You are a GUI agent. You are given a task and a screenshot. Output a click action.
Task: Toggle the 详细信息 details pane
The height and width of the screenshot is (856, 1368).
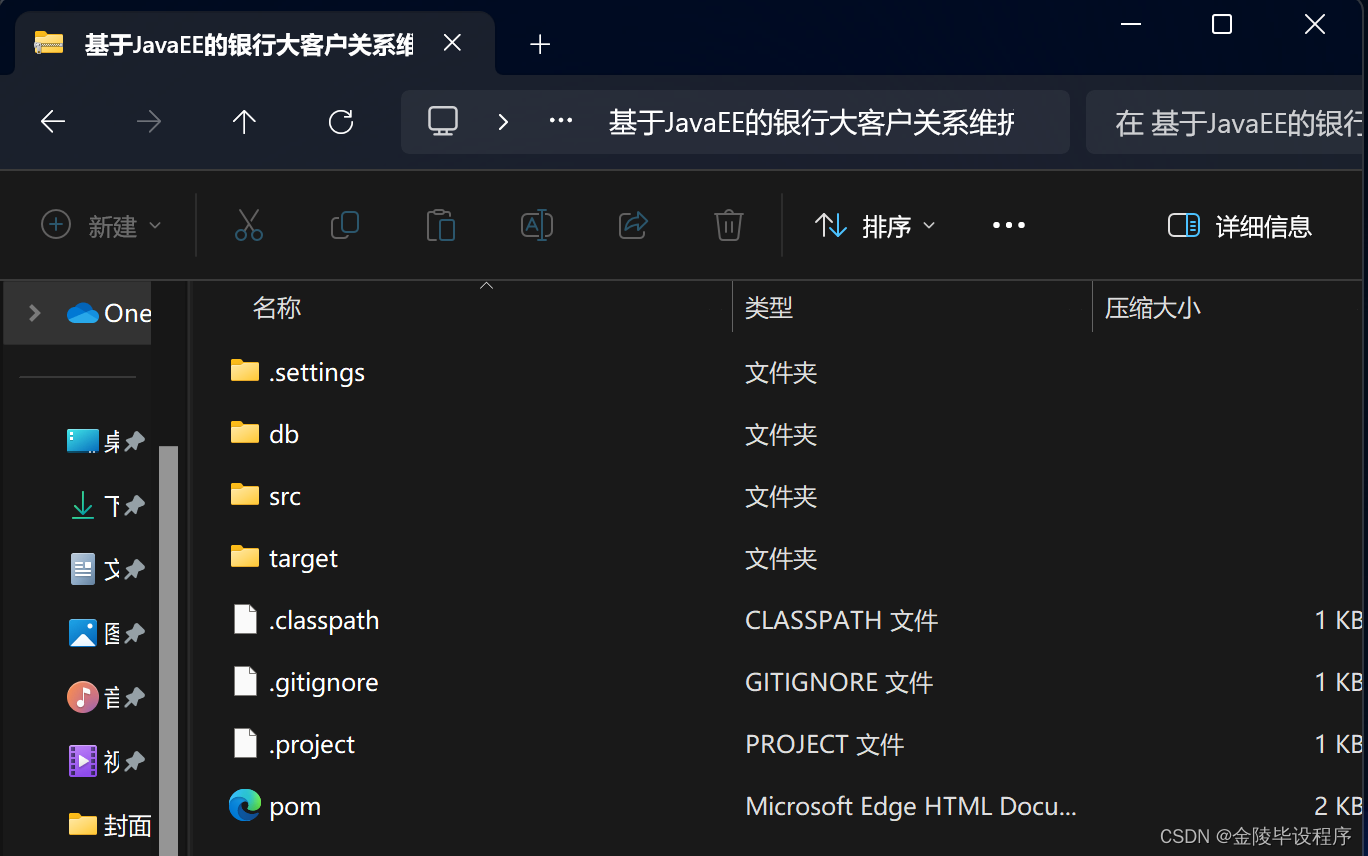(1240, 226)
